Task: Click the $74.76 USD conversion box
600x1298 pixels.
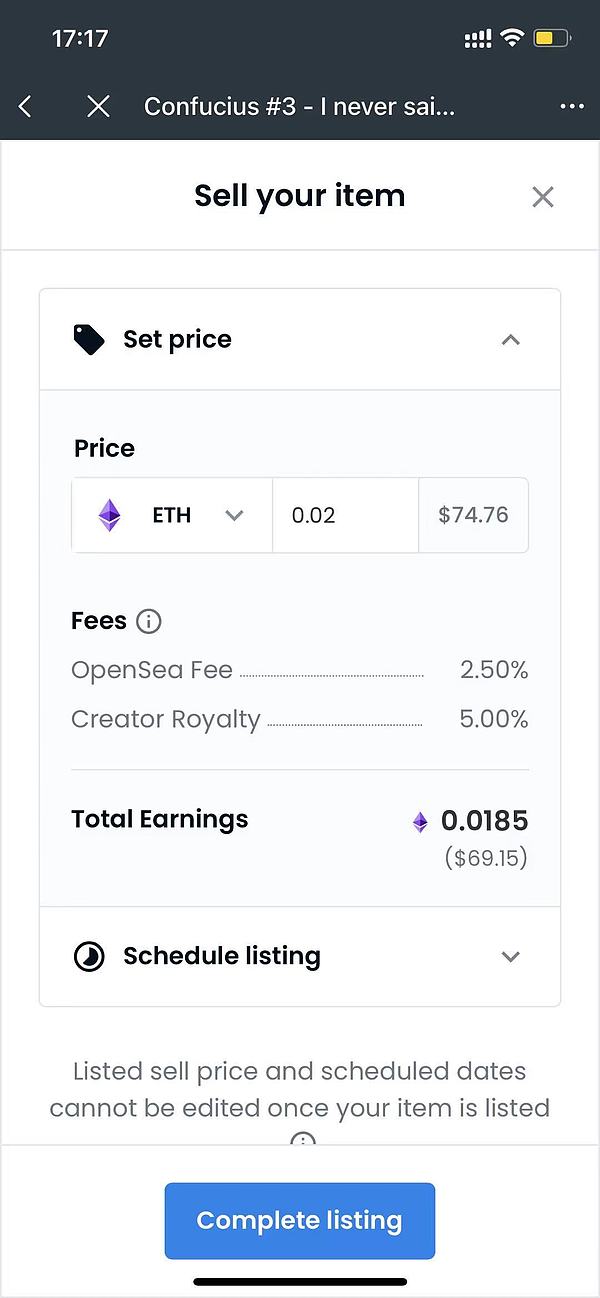Action: tap(473, 515)
